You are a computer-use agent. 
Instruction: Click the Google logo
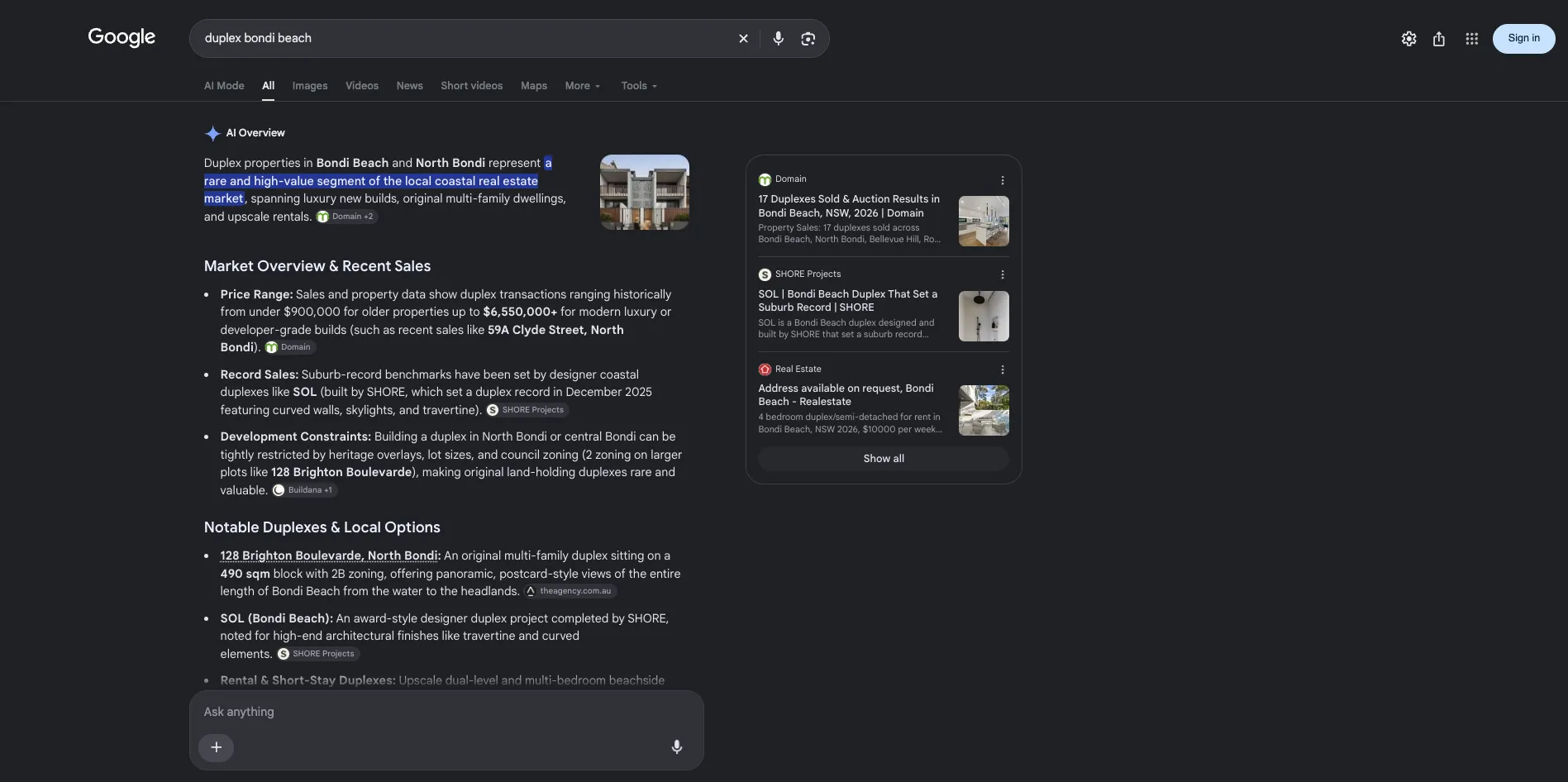pyautogui.click(x=122, y=37)
